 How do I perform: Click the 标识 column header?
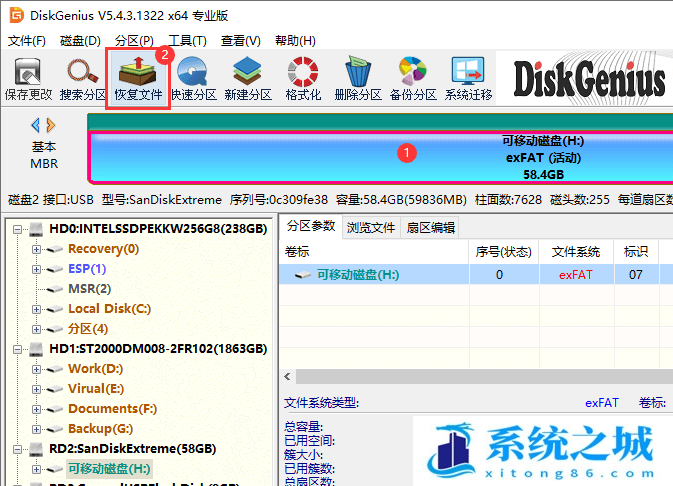636,252
